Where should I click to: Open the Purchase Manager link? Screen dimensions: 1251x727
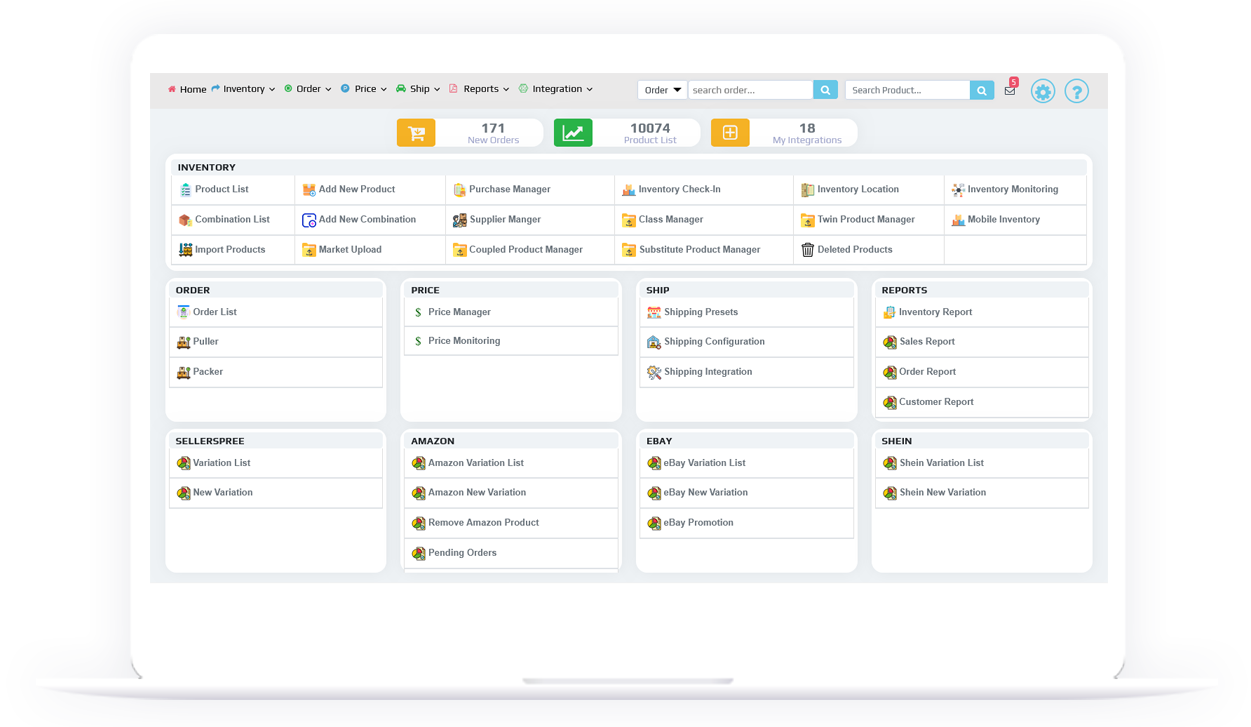pos(509,189)
